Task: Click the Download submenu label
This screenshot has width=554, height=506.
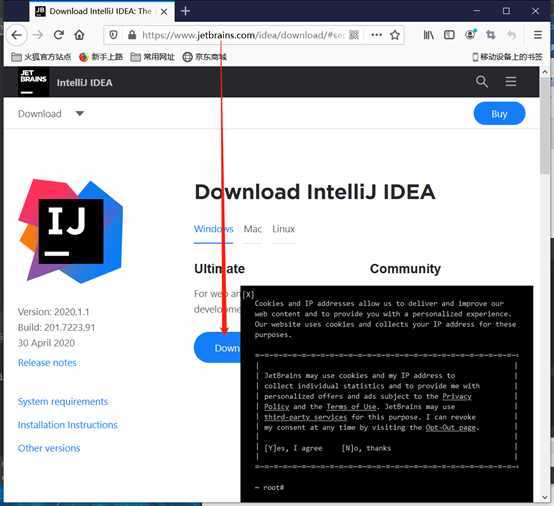Action: (x=40, y=114)
